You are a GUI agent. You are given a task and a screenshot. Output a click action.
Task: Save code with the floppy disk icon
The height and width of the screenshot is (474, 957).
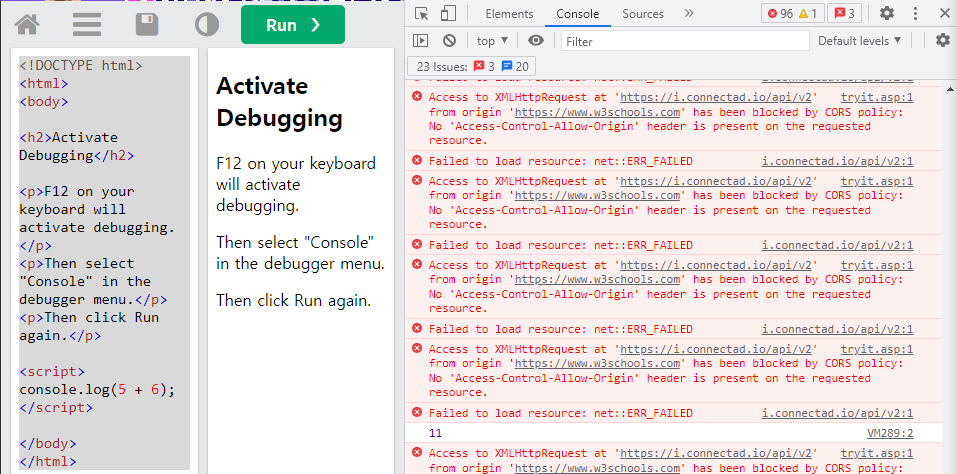pyautogui.click(x=146, y=25)
